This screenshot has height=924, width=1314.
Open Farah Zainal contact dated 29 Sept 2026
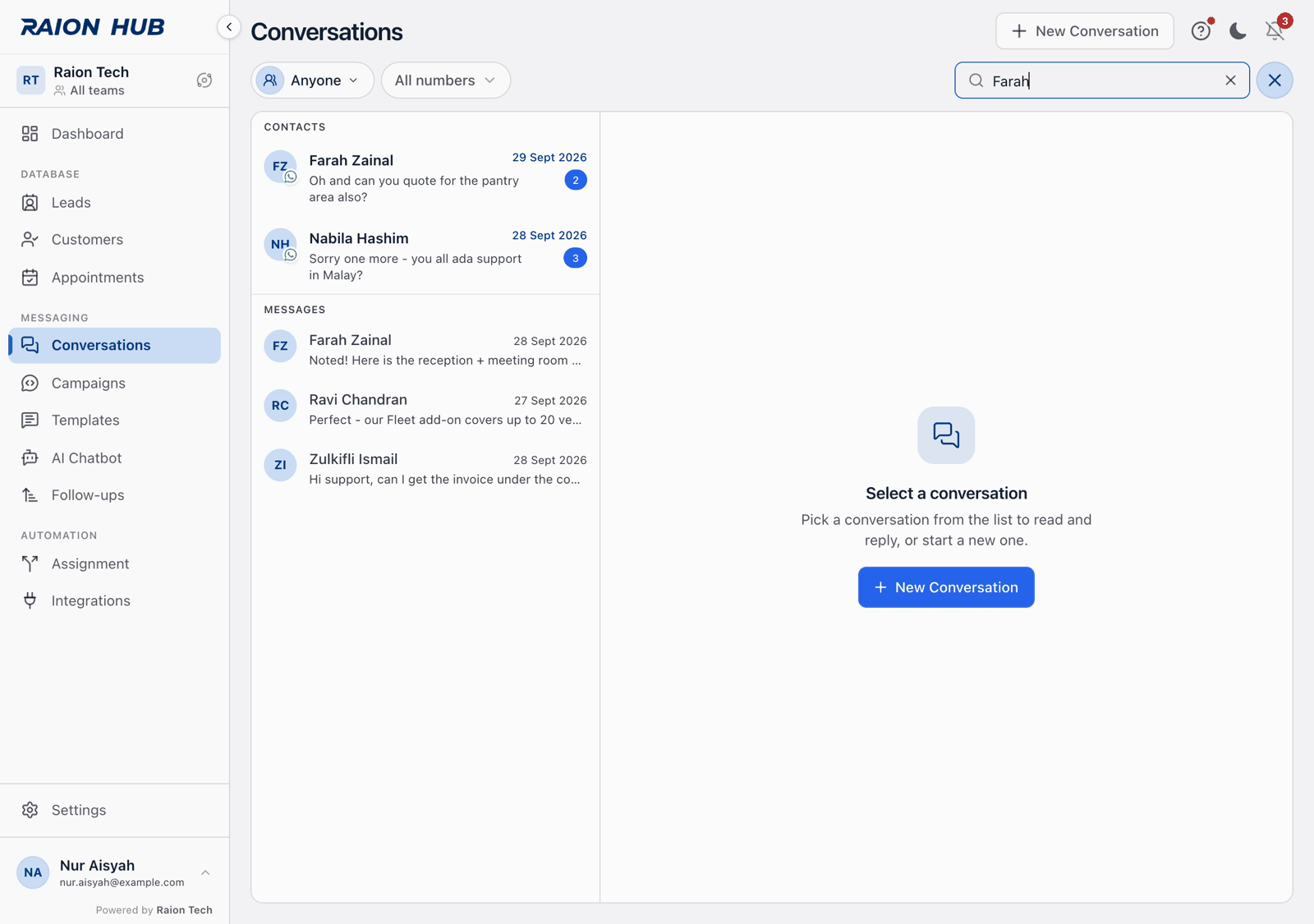click(x=425, y=177)
